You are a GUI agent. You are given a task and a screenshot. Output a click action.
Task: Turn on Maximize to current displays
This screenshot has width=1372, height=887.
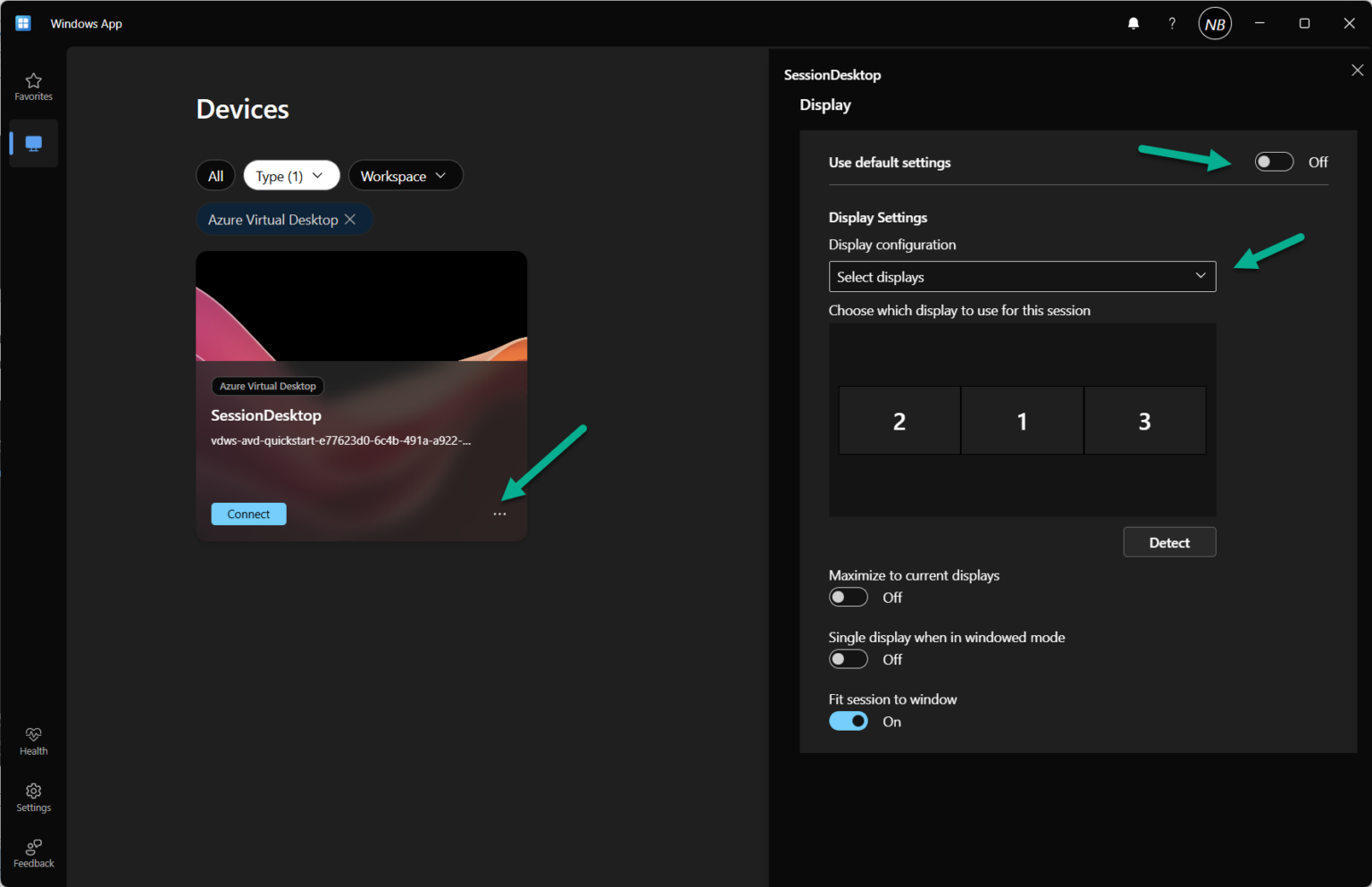pos(848,596)
